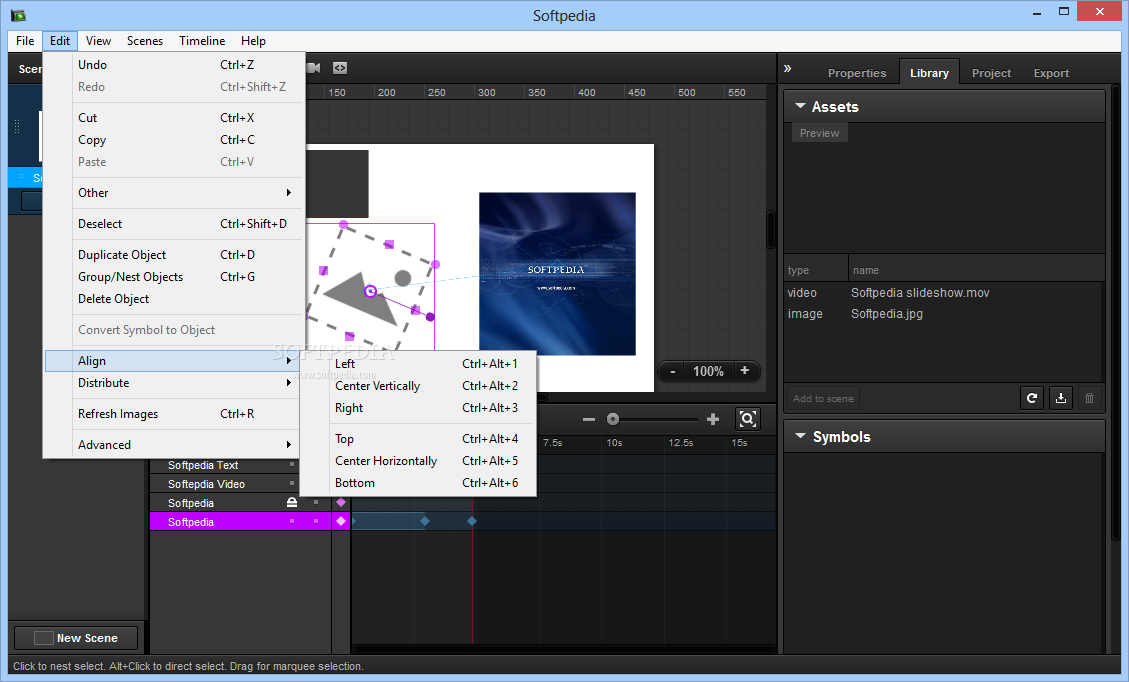Open the Timeline menu

(202, 41)
